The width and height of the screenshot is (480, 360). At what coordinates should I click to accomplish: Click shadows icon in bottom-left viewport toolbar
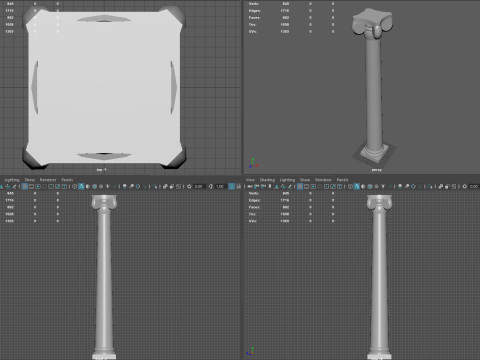click(x=114, y=187)
